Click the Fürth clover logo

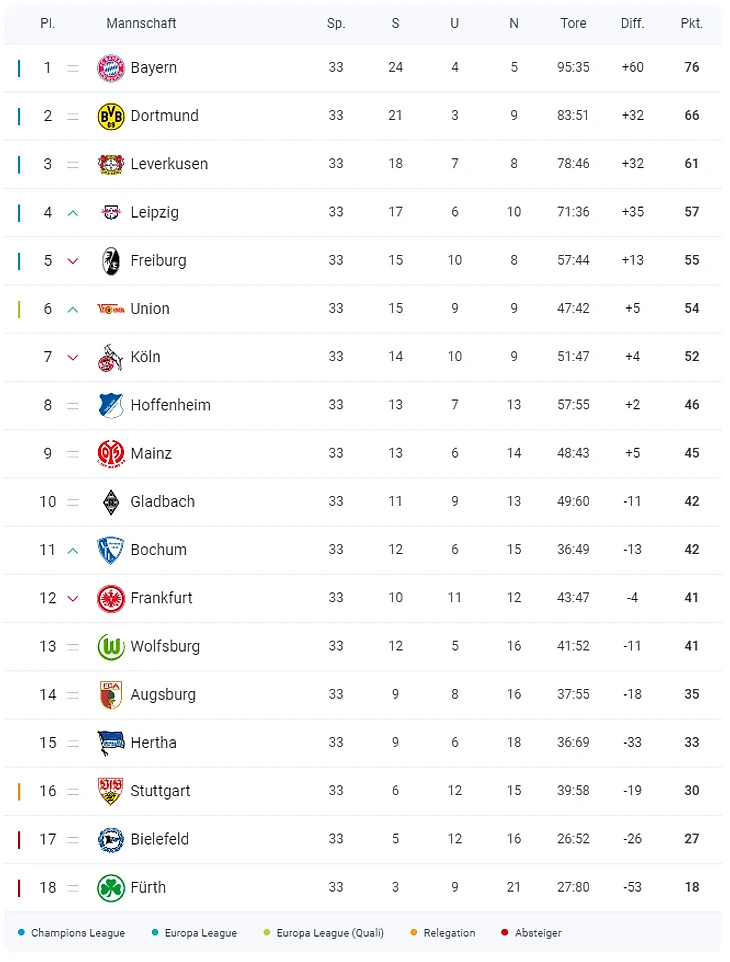point(110,888)
